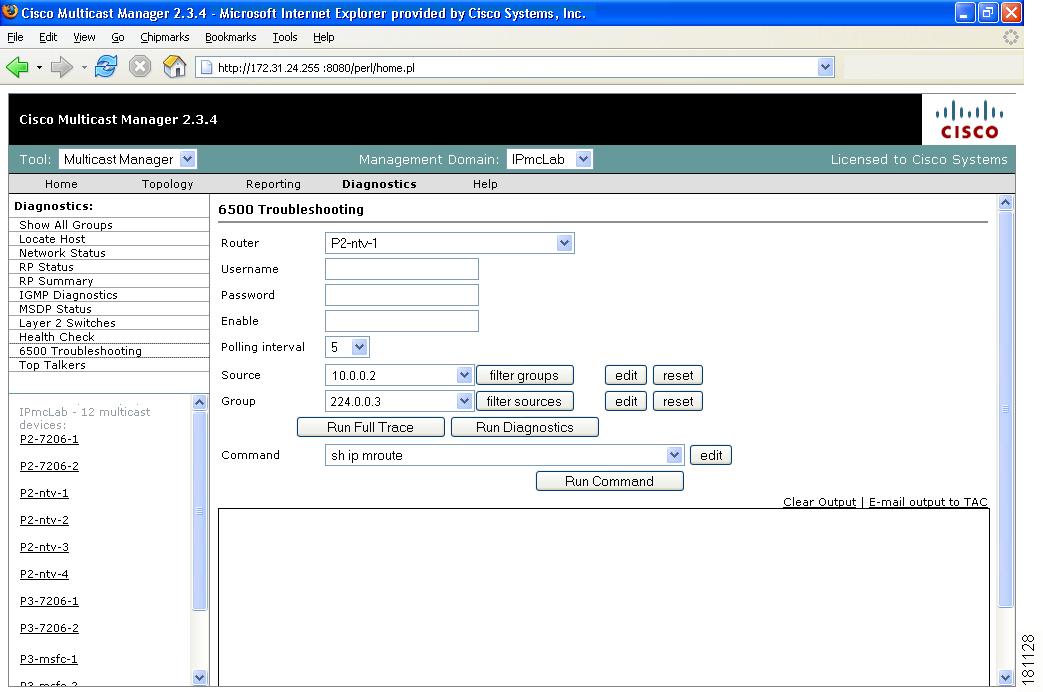Open the Help tab in navigation bar
Image resolution: width=1043 pixels, height=692 pixels.
coord(485,184)
